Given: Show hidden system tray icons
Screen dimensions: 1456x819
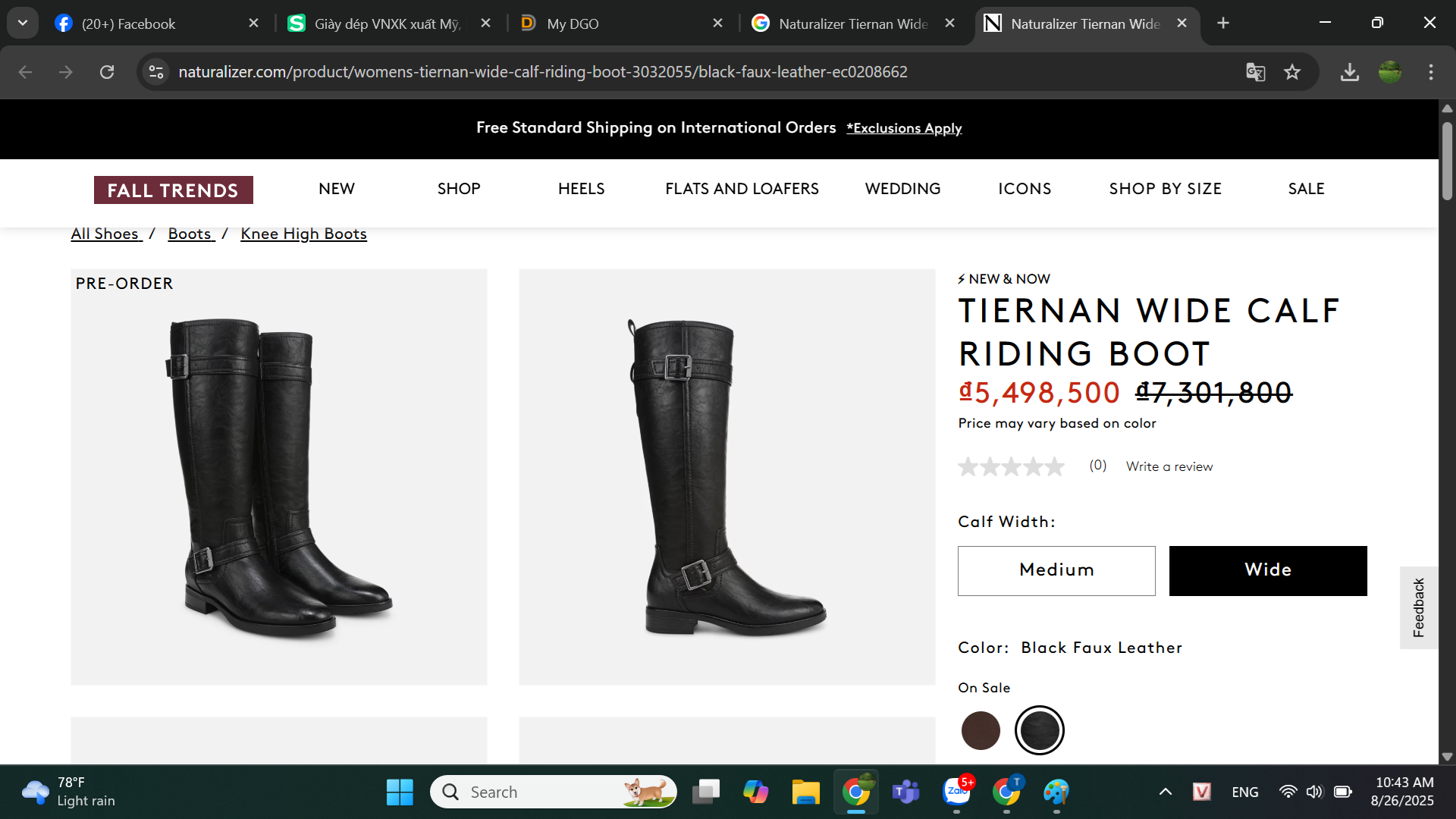Looking at the screenshot, I should tap(1166, 792).
